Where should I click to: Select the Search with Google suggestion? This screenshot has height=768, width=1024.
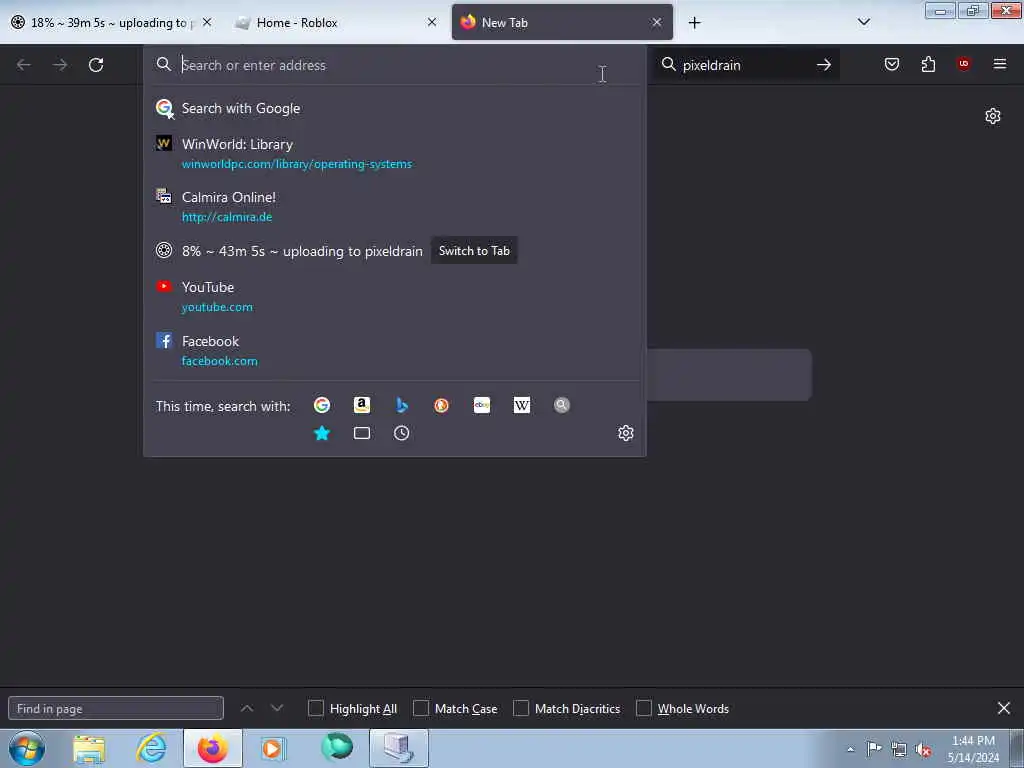click(394, 108)
